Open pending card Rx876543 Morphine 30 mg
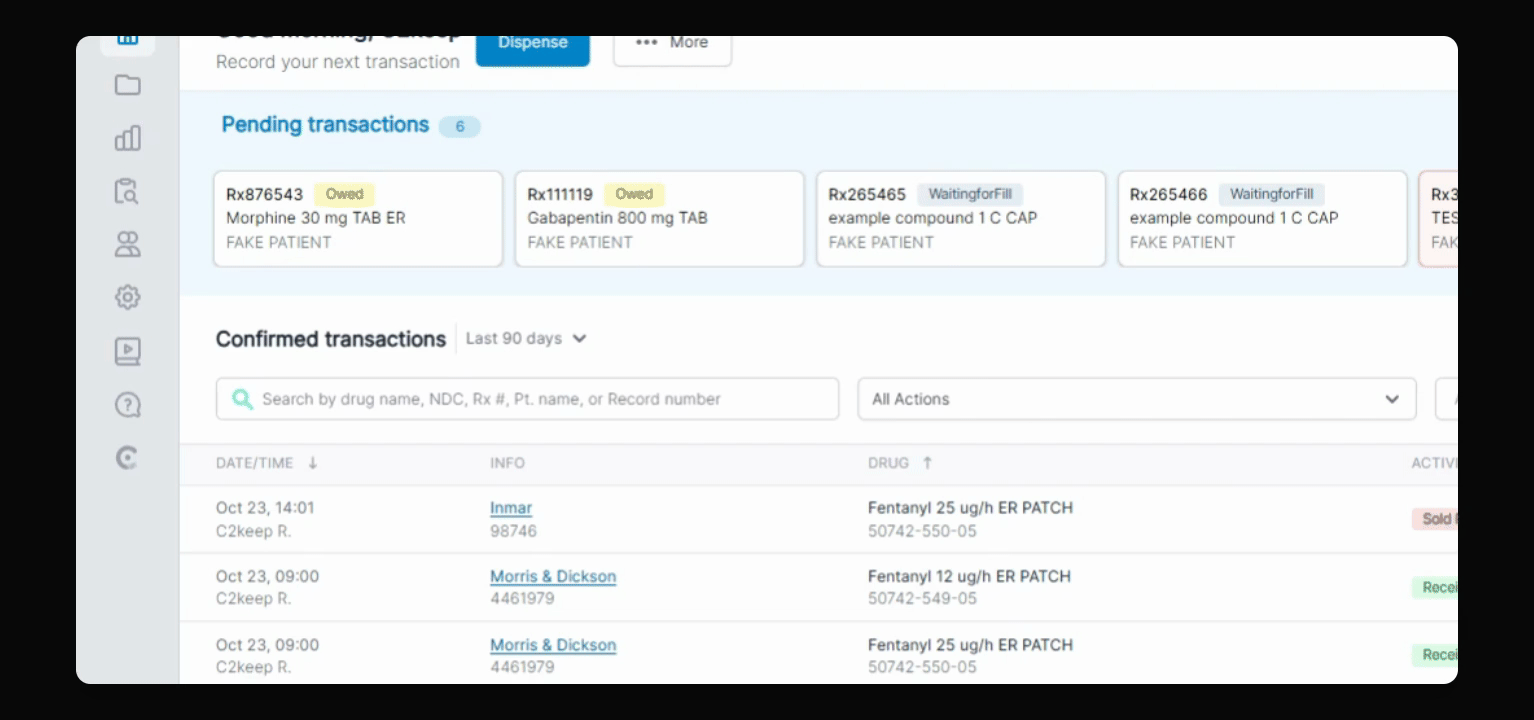The height and width of the screenshot is (720, 1534). [358, 219]
